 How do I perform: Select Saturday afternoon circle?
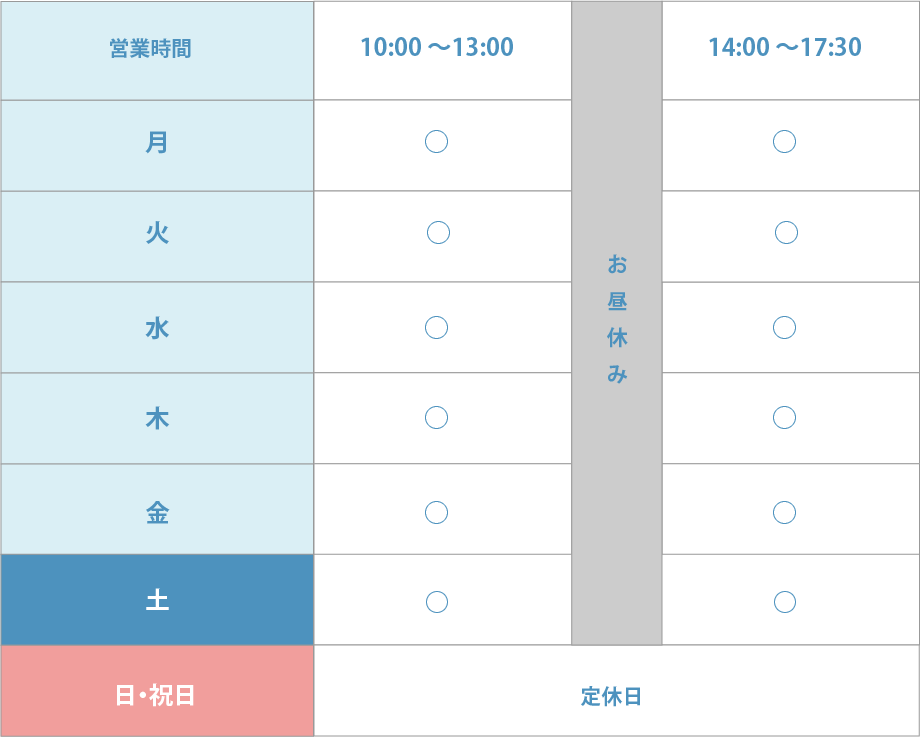click(x=785, y=602)
